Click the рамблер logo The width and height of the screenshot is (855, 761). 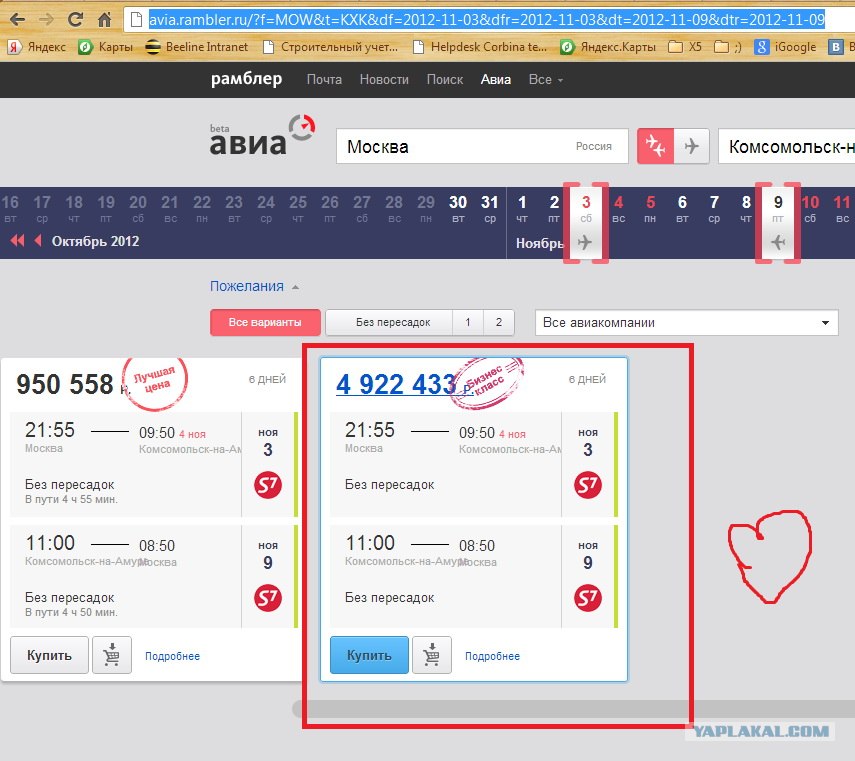[x=246, y=79]
